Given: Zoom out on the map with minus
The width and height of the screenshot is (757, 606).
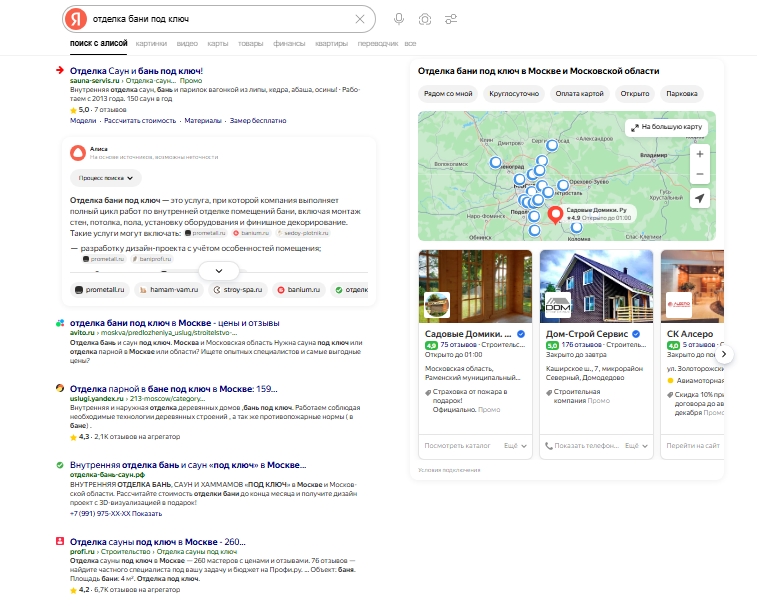Looking at the screenshot, I should (699, 175).
